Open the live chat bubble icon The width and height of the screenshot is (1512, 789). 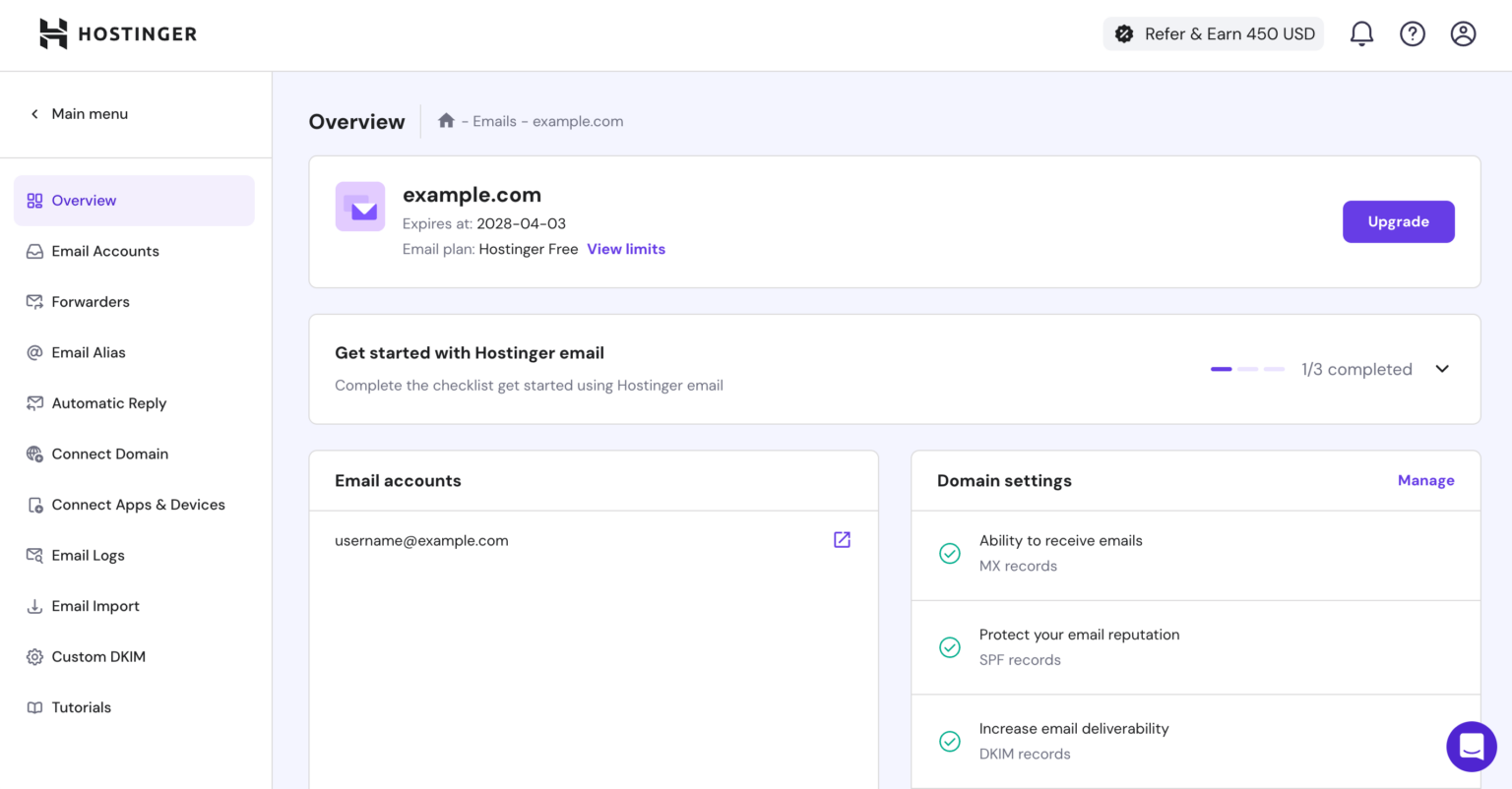tap(1471, 746)
